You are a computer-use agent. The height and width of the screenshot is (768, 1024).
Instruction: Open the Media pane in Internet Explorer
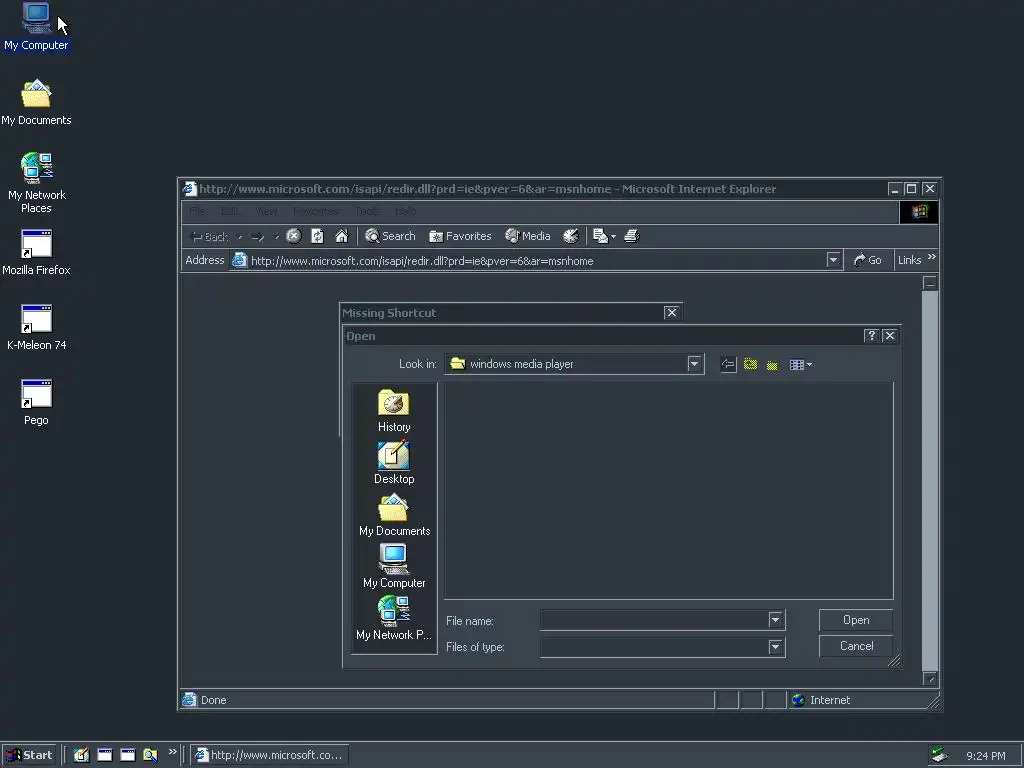pyautogui.click(x=528, y=236)
